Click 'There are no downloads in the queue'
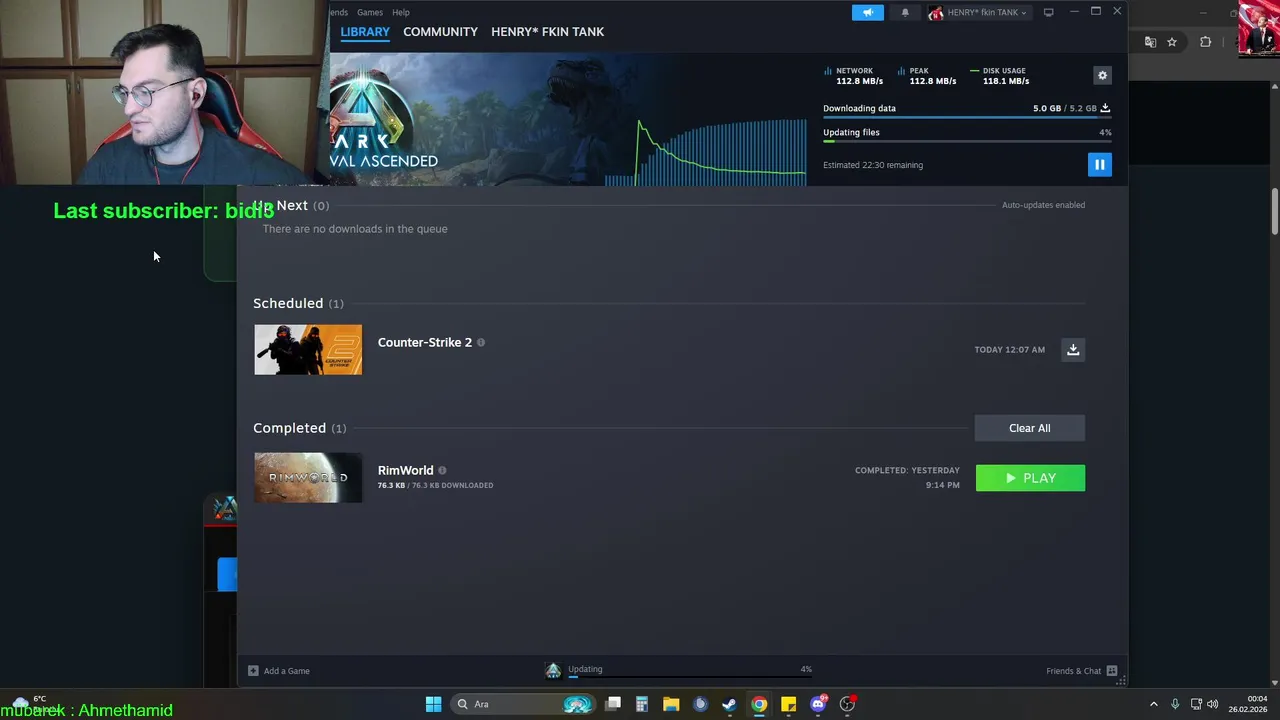This screenshot has width=1280, height=720. 355,229
